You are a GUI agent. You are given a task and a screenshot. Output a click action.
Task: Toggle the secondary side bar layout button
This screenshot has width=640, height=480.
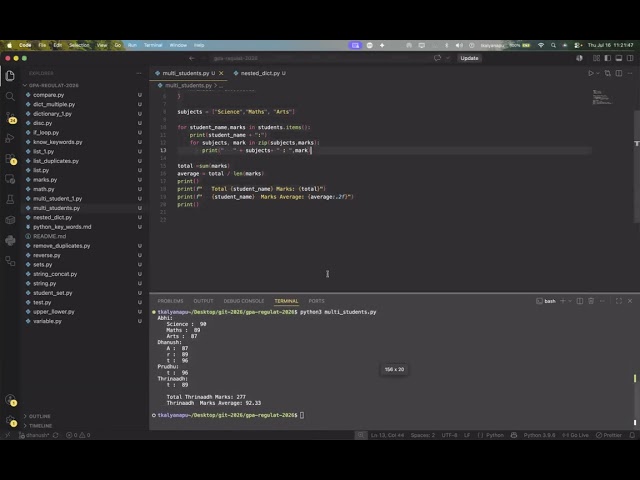[630, 58]
